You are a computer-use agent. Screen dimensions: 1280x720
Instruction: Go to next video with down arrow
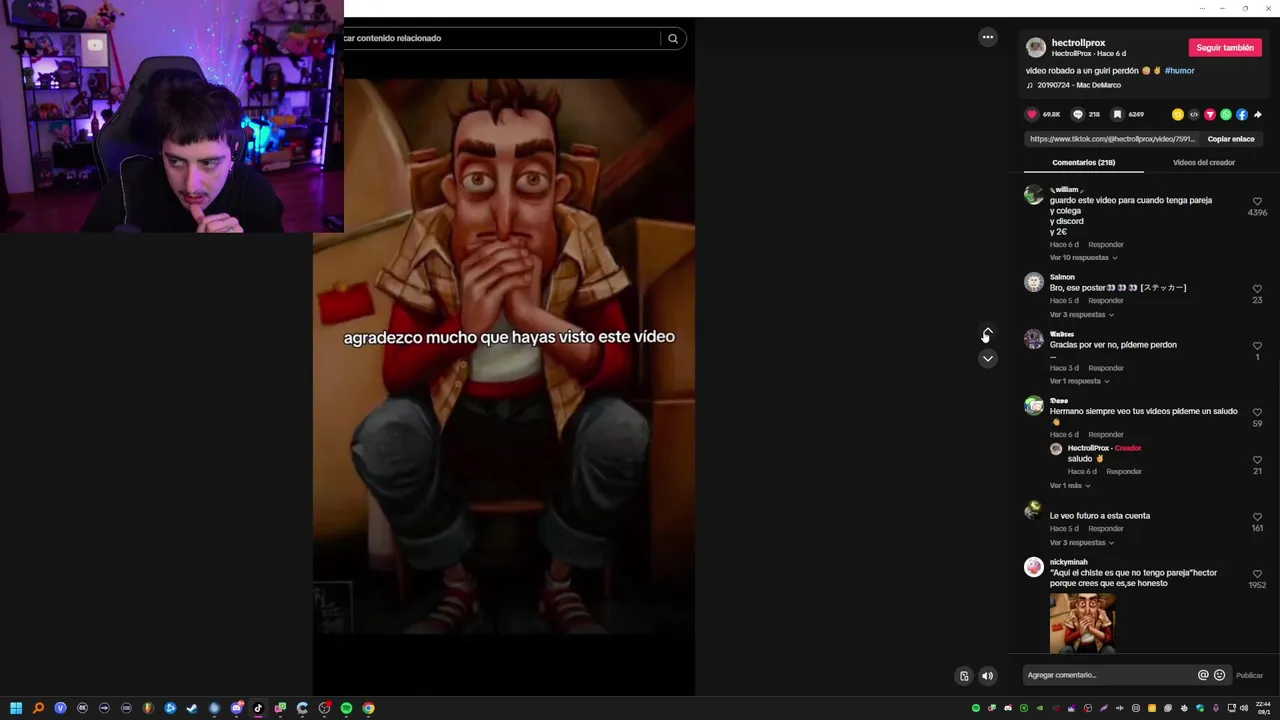tap(988, 359)
